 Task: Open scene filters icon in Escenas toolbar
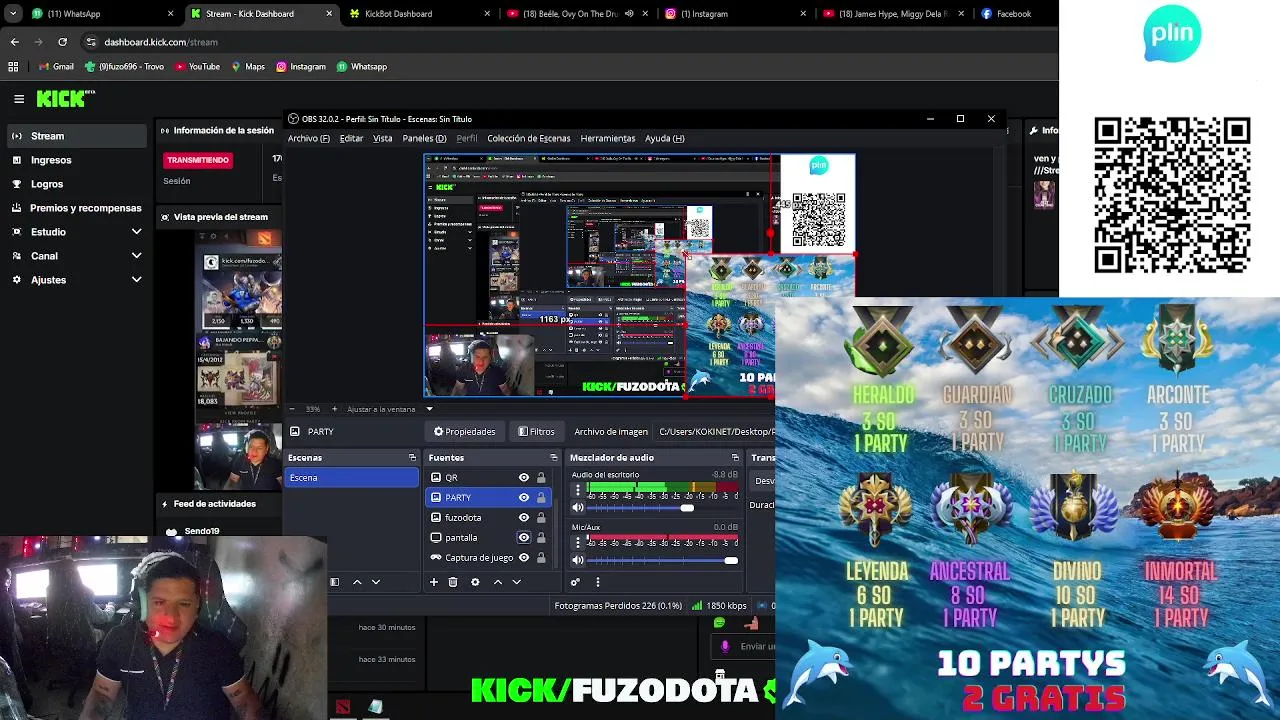point(335,582)
